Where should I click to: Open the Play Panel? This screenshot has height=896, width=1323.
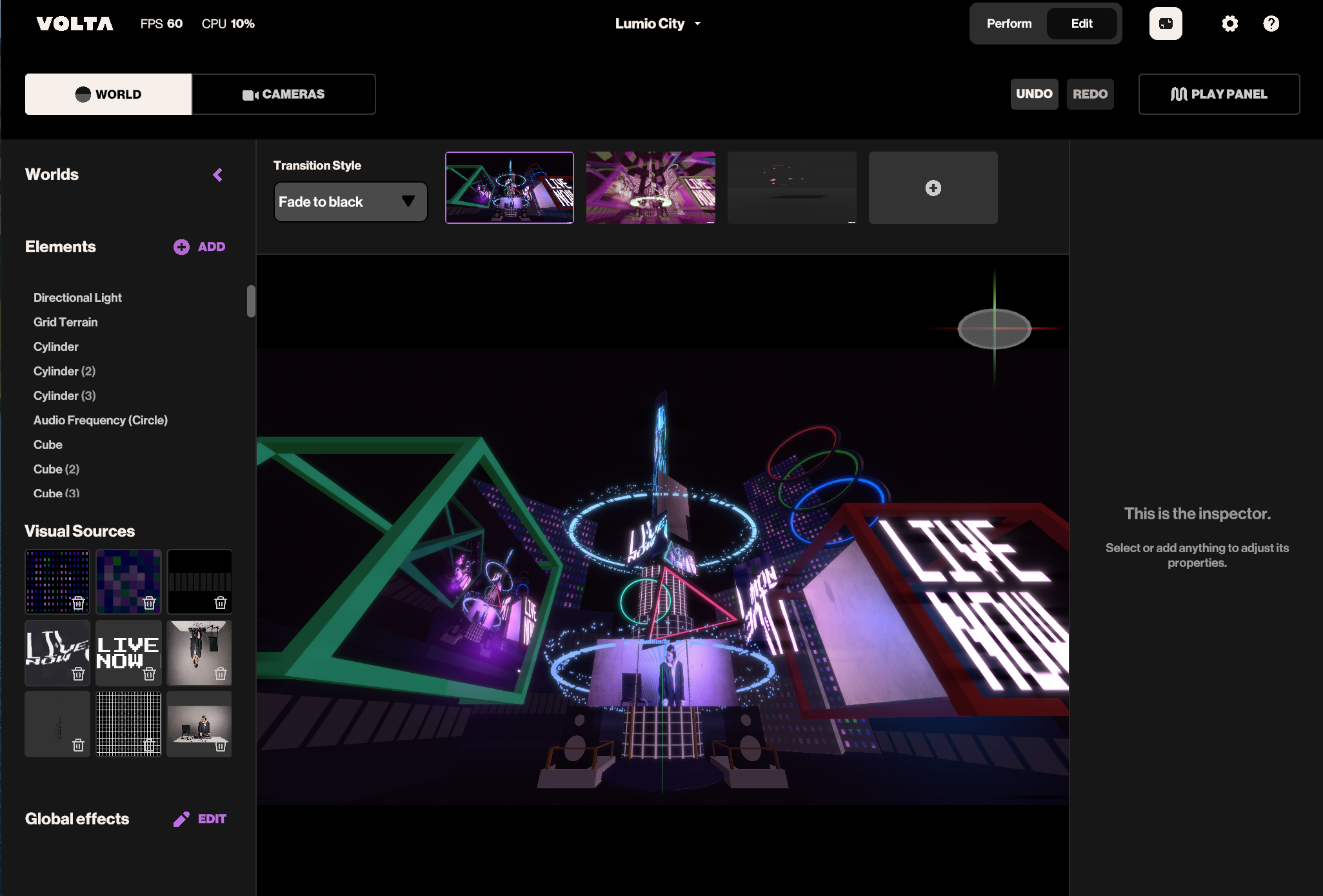(1219, 94)
